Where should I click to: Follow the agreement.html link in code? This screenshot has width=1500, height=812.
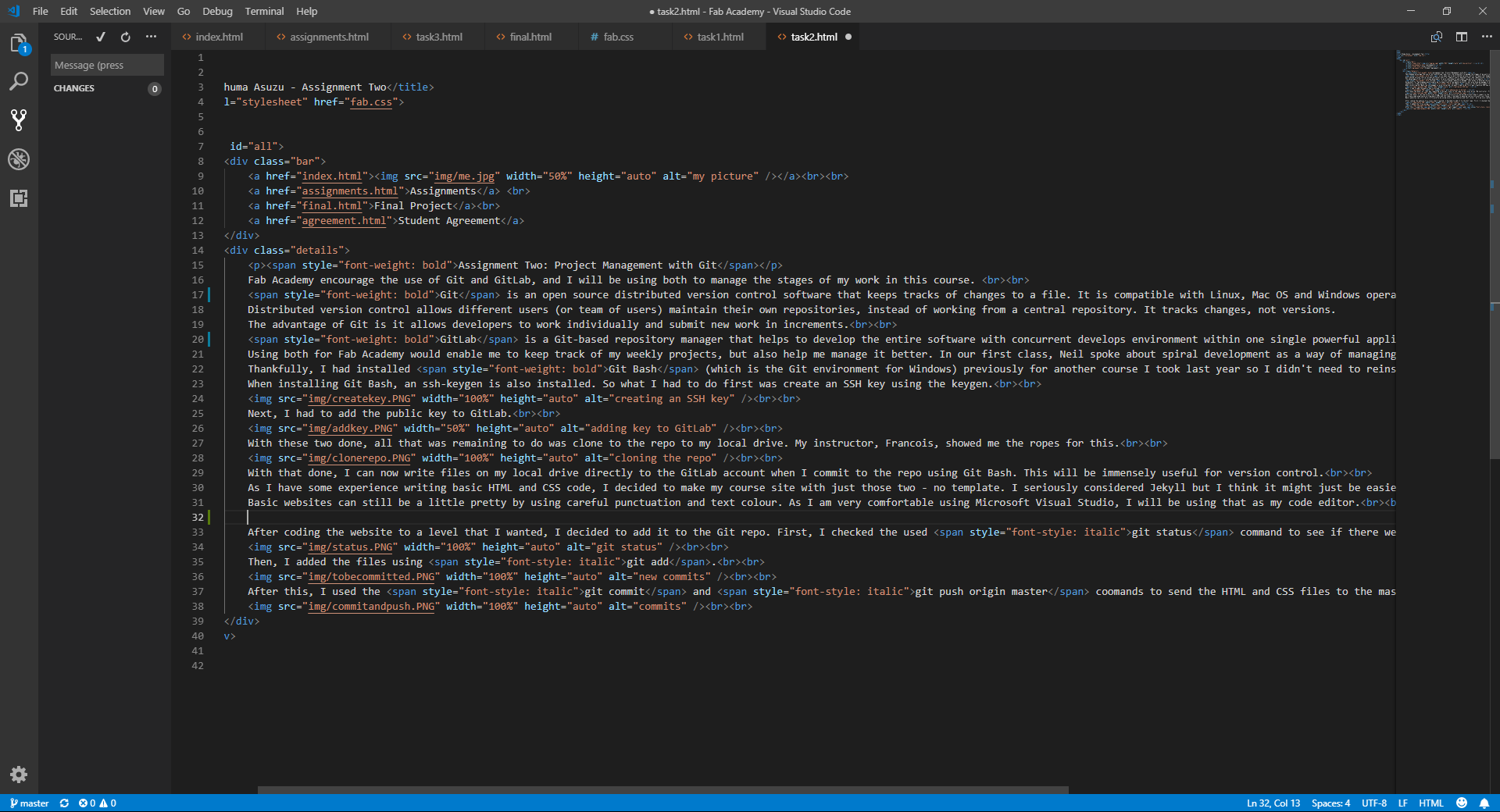click(345, 220)
